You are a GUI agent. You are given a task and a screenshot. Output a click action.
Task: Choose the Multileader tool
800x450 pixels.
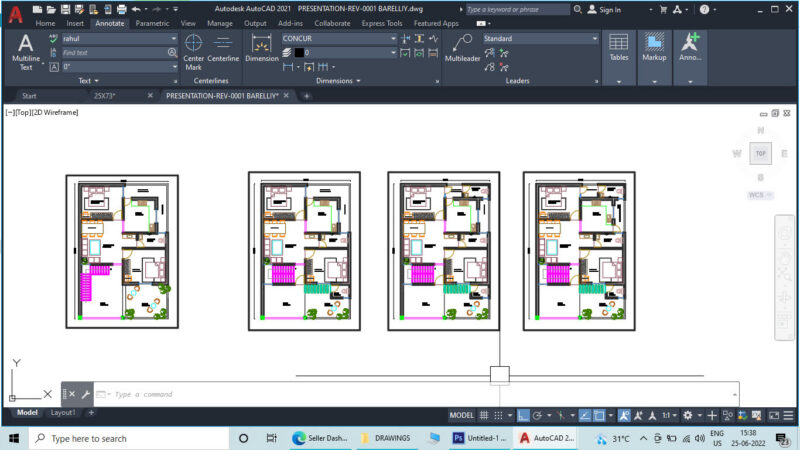point(462,48)
